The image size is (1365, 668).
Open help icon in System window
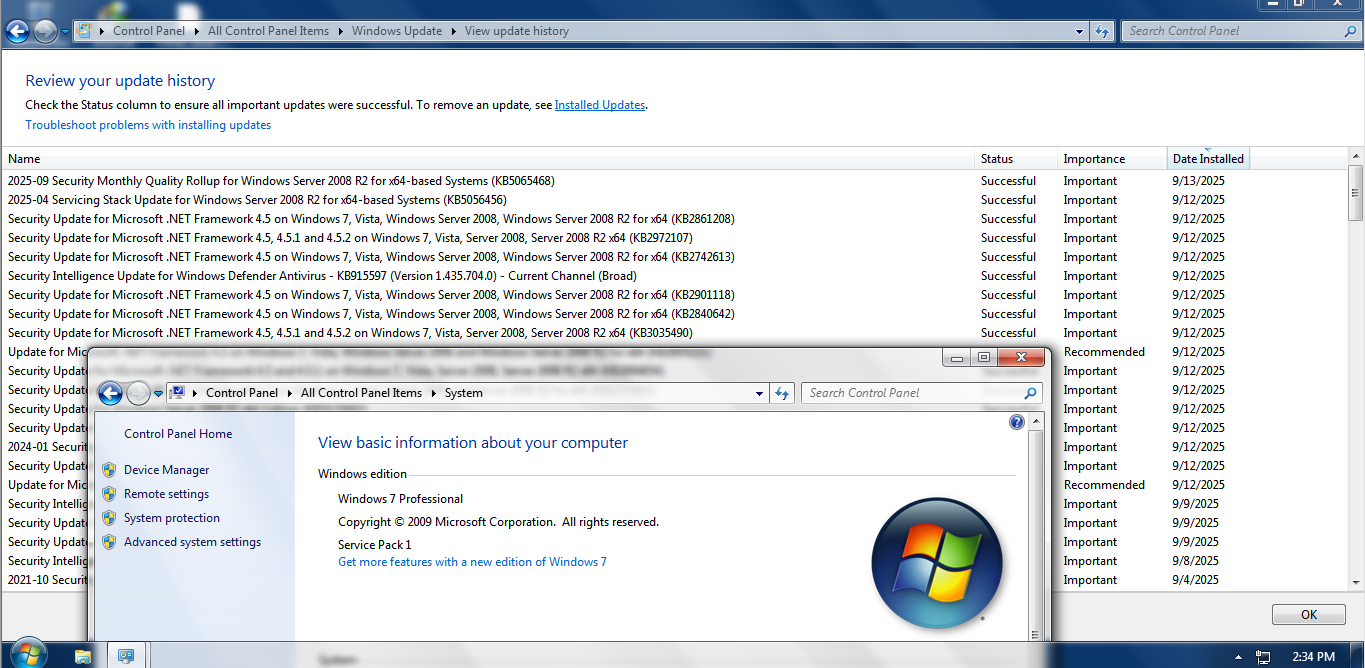click(x=1017, y=422)
